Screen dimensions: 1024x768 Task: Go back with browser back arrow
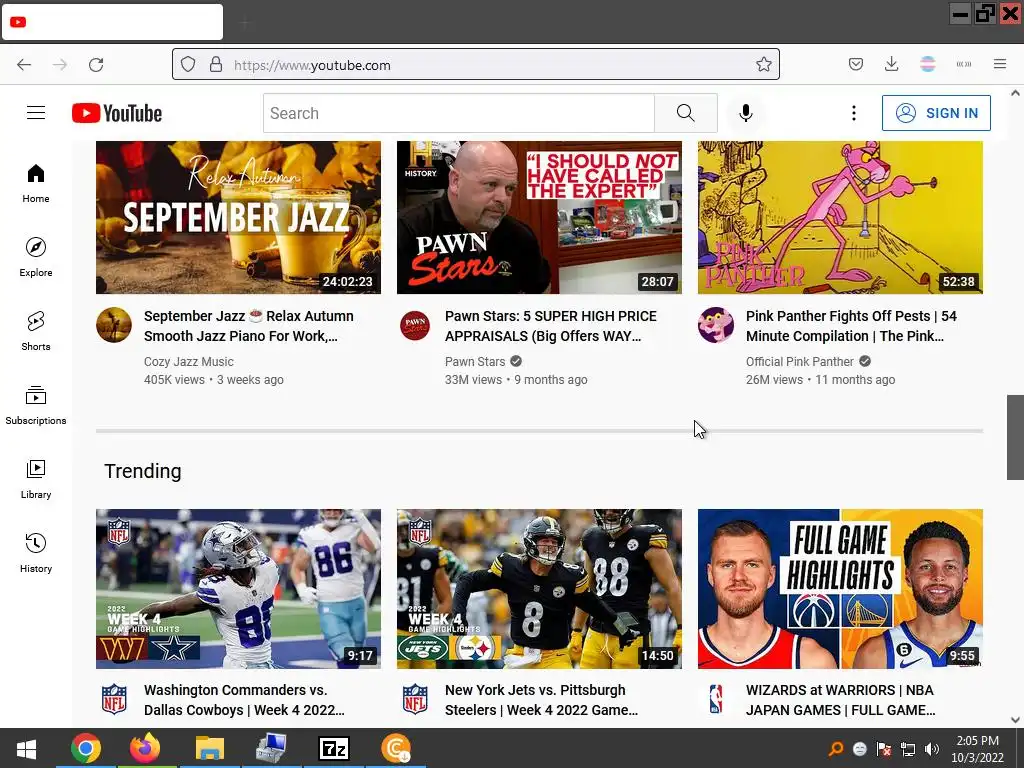click(24, 65)
